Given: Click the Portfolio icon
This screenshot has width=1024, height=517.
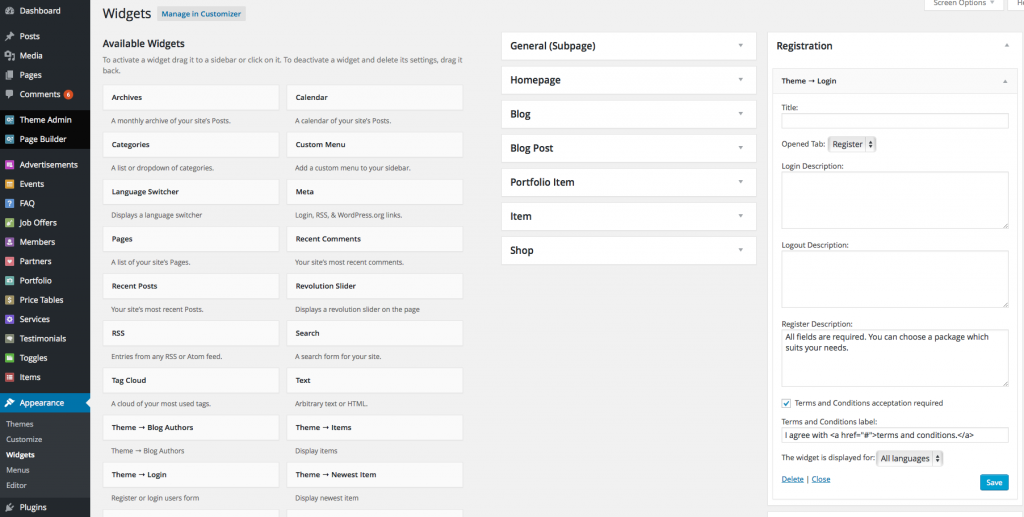Looking at the screenshot, I should 9,281.
